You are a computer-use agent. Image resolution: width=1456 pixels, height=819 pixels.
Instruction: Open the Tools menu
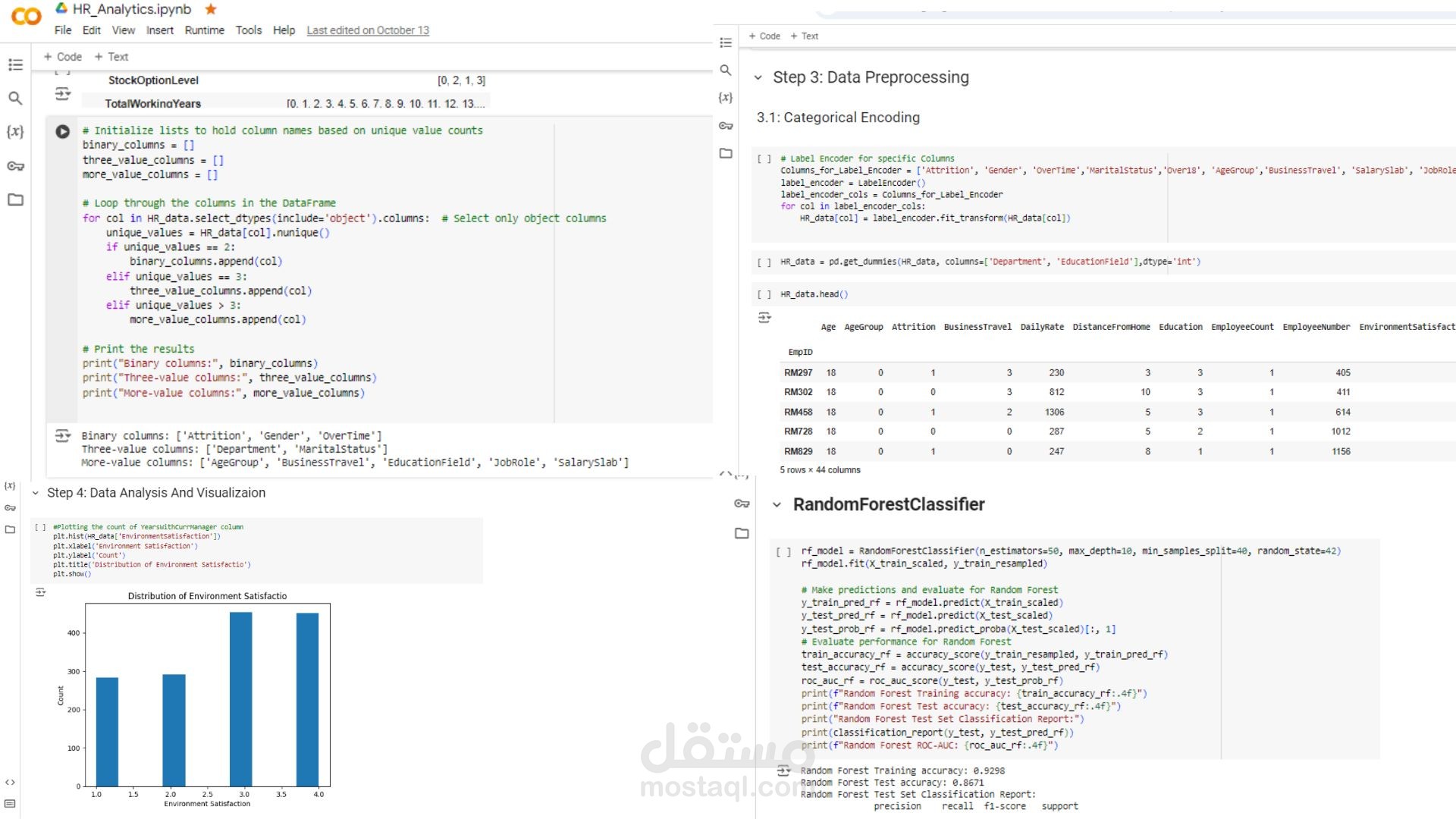coord(249,30)
